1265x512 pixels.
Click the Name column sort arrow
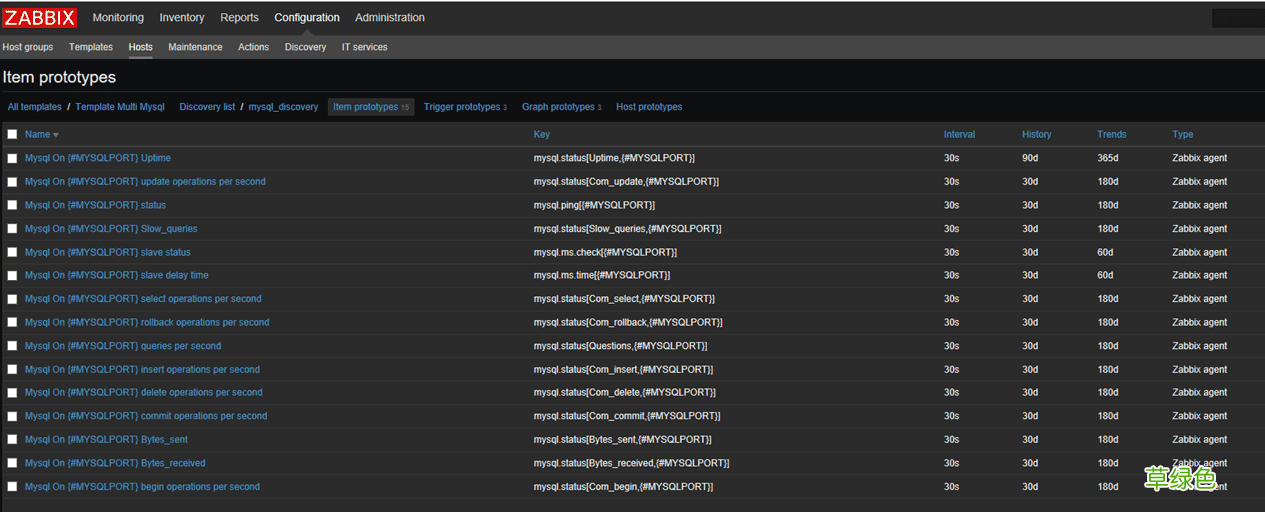pos(56,135)
